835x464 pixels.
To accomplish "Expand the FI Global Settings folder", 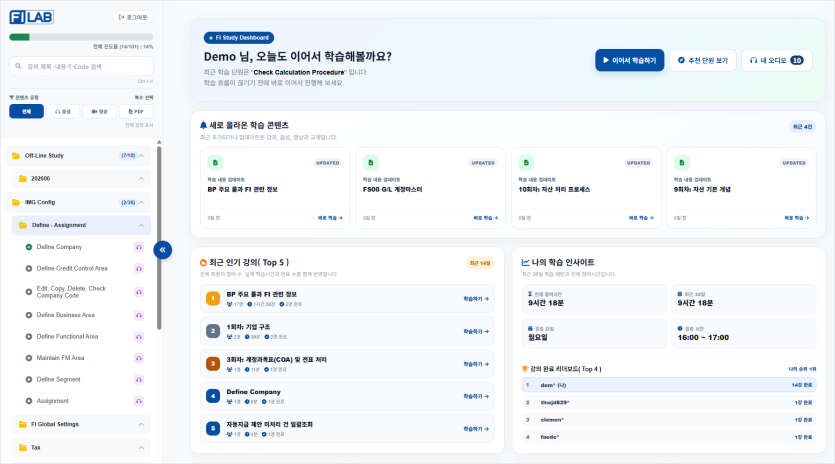I will pos(81,425).
